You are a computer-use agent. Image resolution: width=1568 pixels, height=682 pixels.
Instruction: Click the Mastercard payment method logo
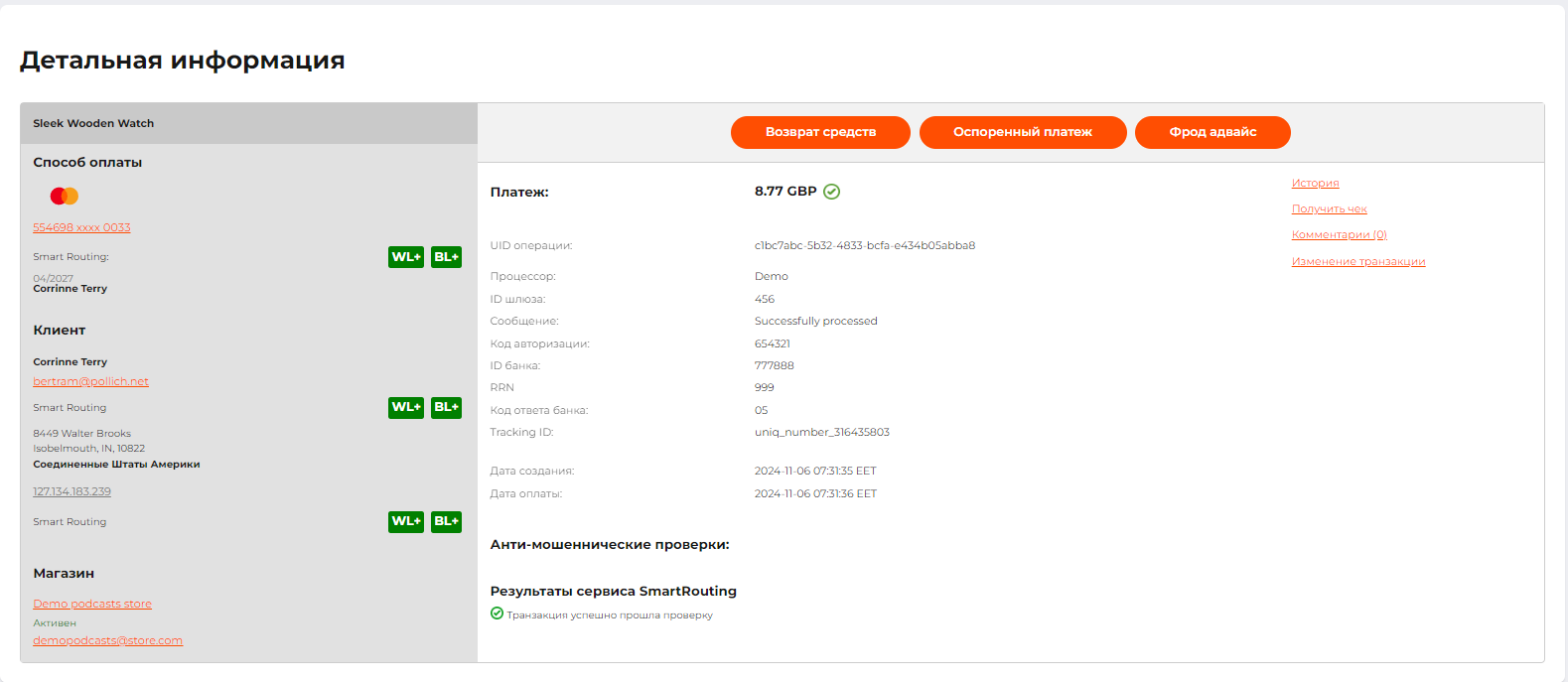pos(65,196)
